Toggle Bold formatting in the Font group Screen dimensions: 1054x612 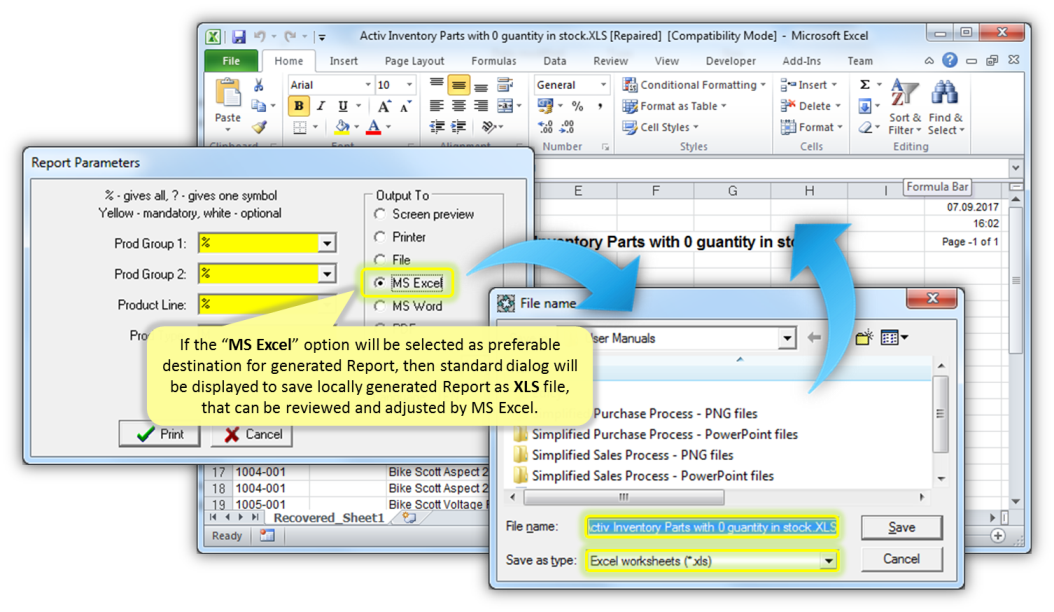click(x=298, y=106)
